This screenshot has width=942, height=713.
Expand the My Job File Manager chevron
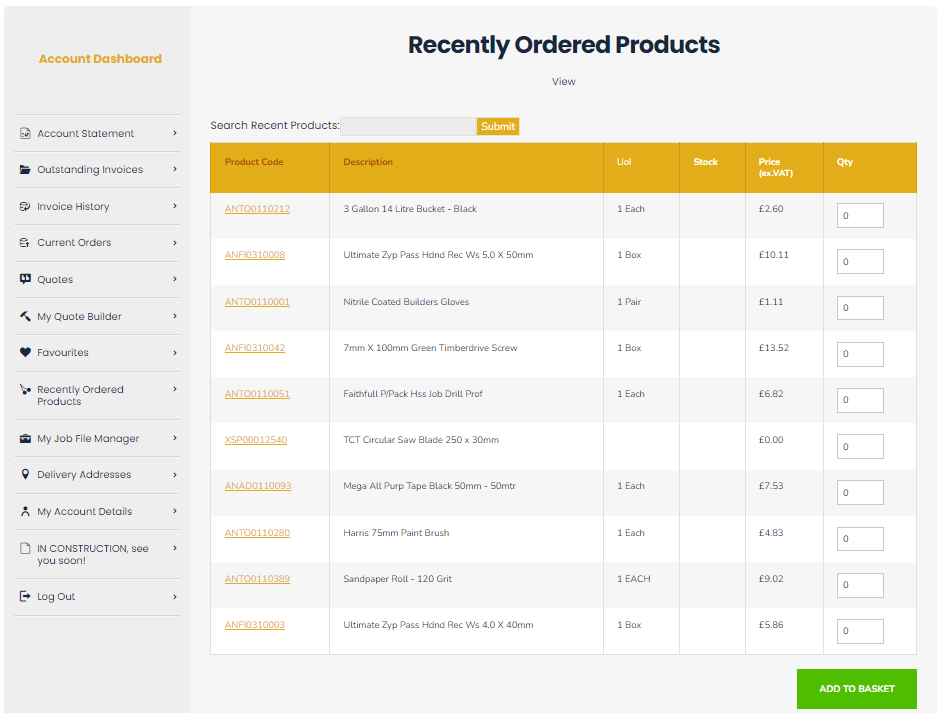click(175, 439)
